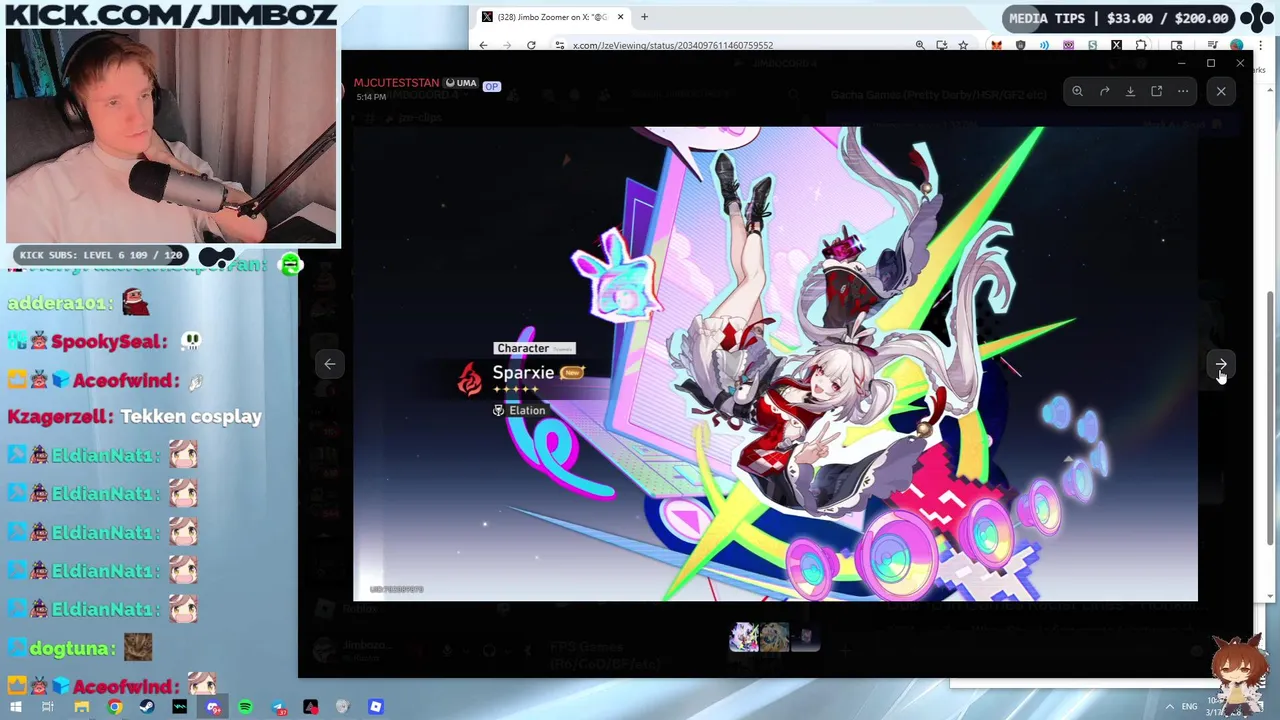Click the Sparxie character artwork in the viewer
The height and width of the screenshot is (720, 1280).
pyautogui.click(x=775, y=363)
